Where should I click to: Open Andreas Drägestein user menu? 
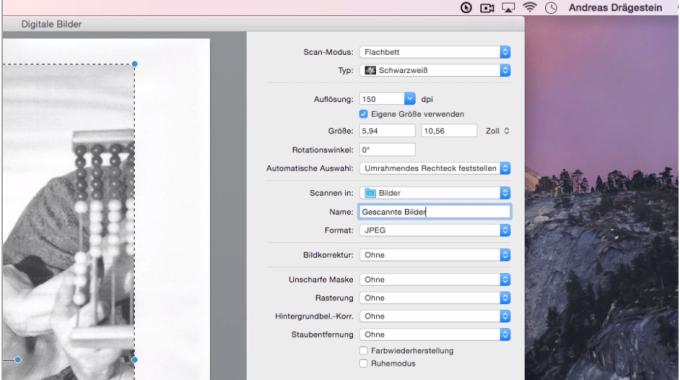(x=615, y=7)
